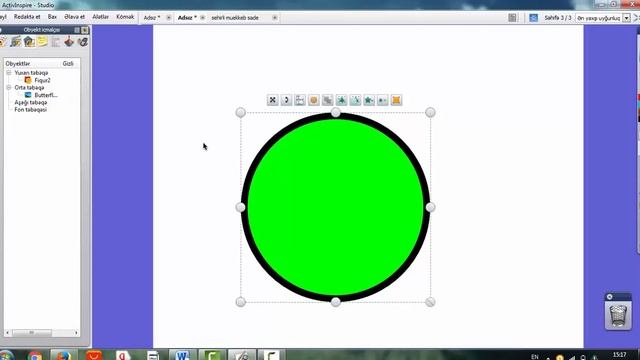The height and width of the screenshot is (360, 640).
Task: Click the gray layout icon in the top right bar
Action: point(512,18)
